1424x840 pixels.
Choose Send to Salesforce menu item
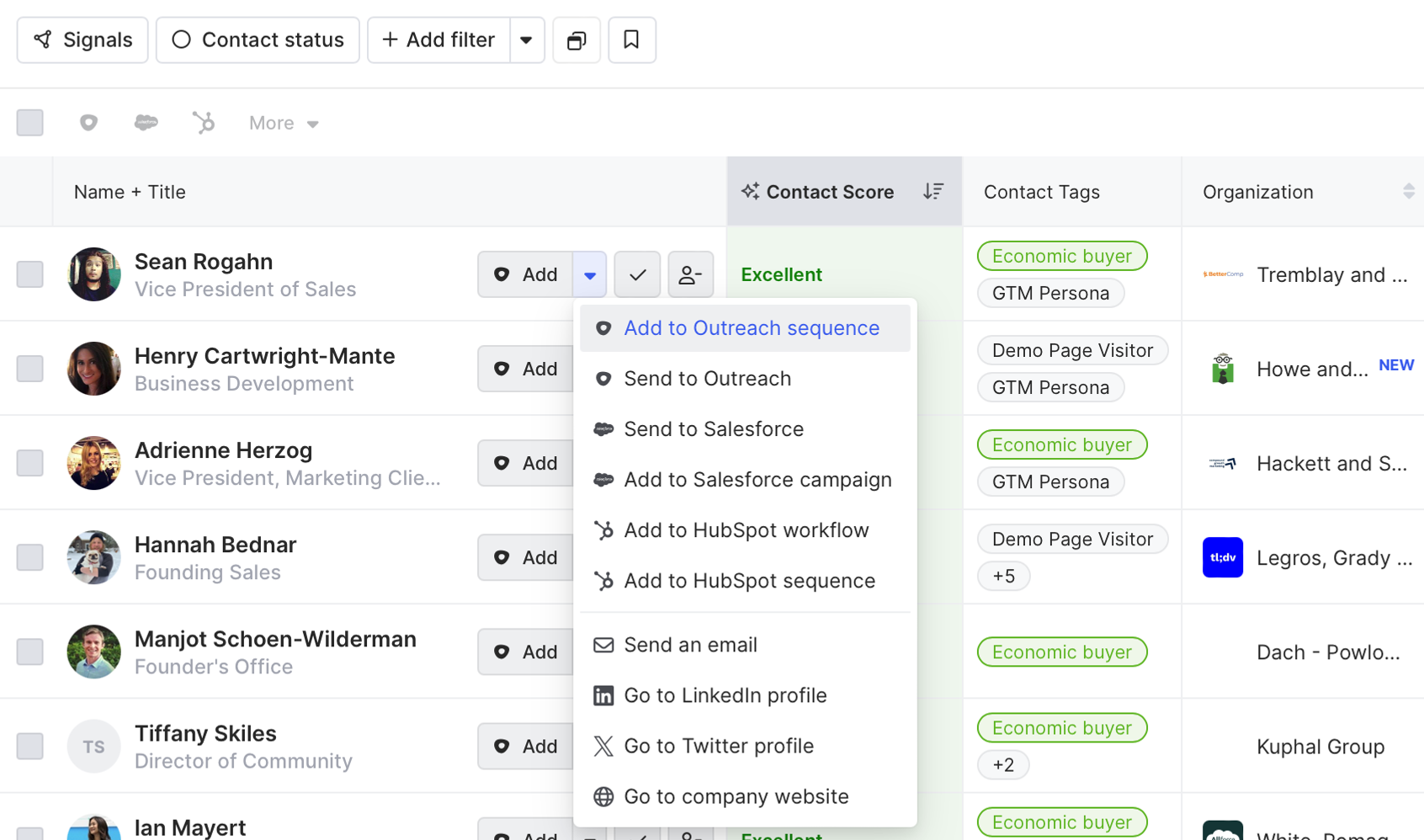click(745, 429)
